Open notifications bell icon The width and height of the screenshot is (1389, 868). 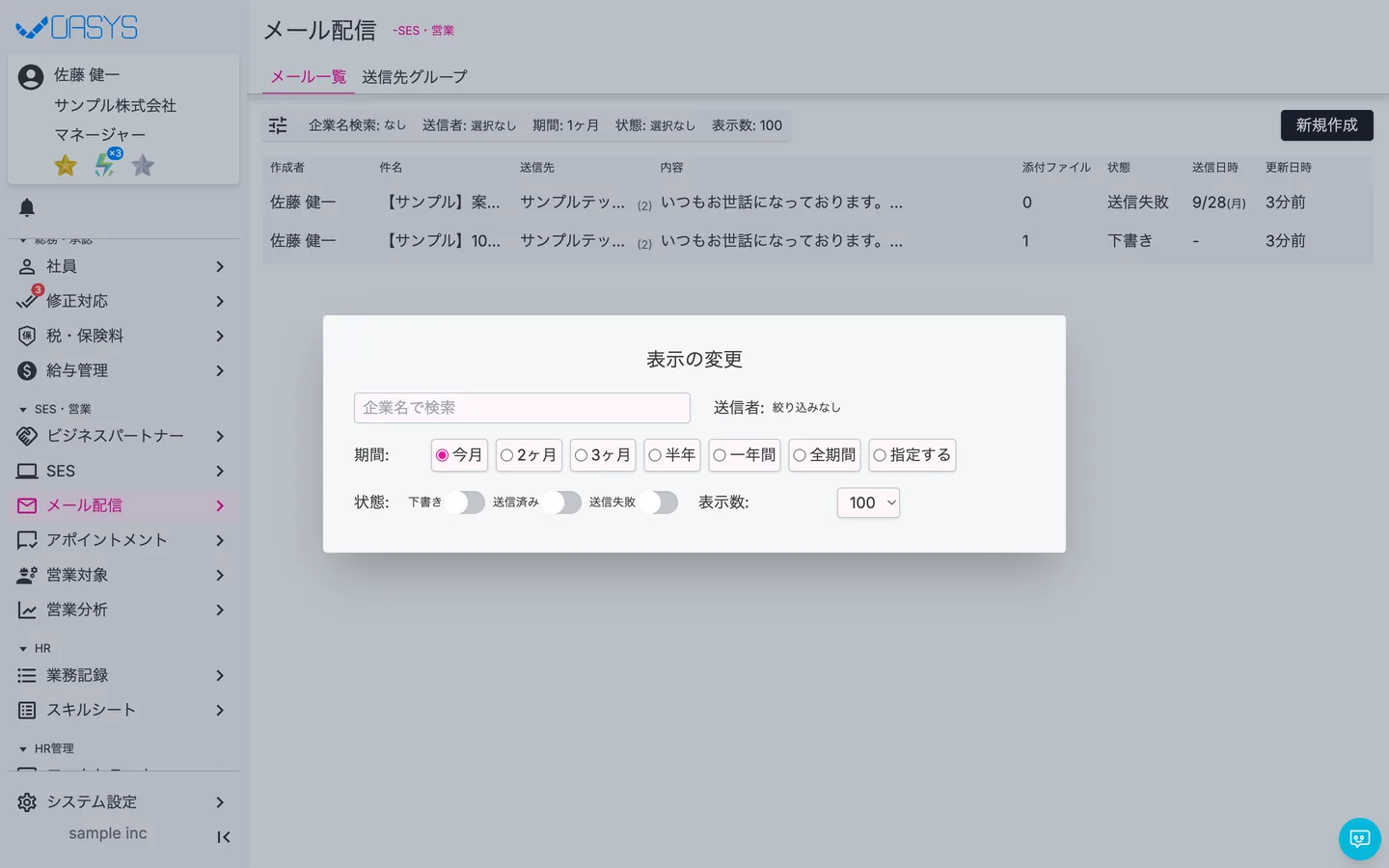click(x=27, y=207)
